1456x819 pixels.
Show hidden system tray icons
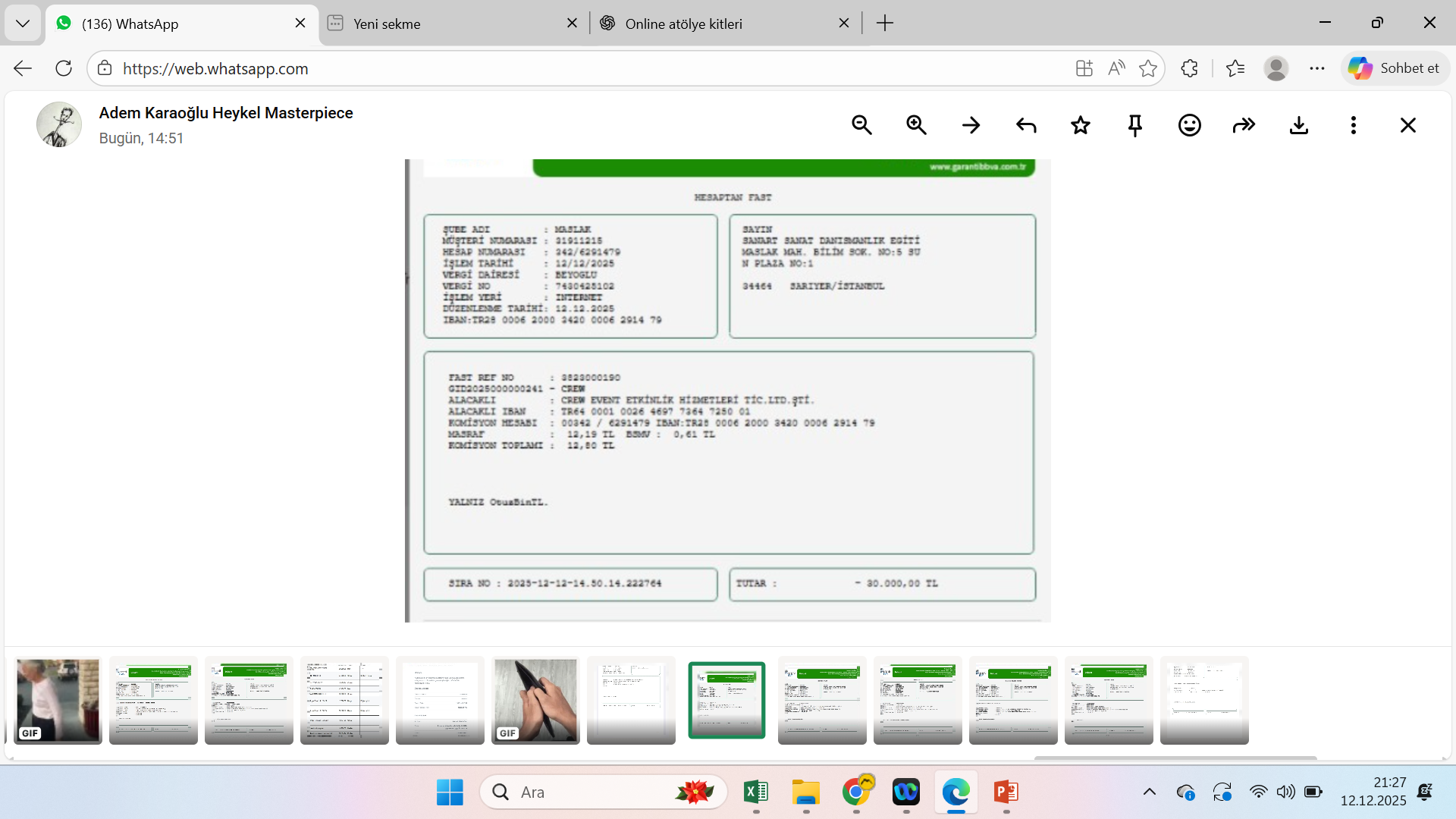point(1150,792)
